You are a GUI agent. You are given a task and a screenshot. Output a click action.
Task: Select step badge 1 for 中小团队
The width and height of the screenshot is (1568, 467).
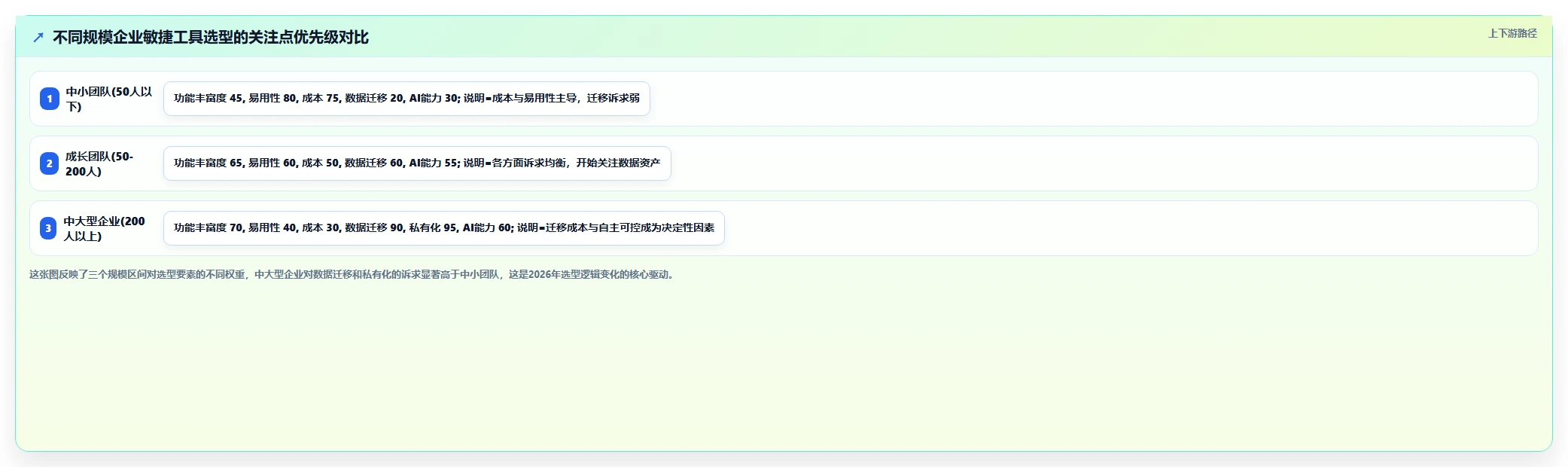[50, 99]
